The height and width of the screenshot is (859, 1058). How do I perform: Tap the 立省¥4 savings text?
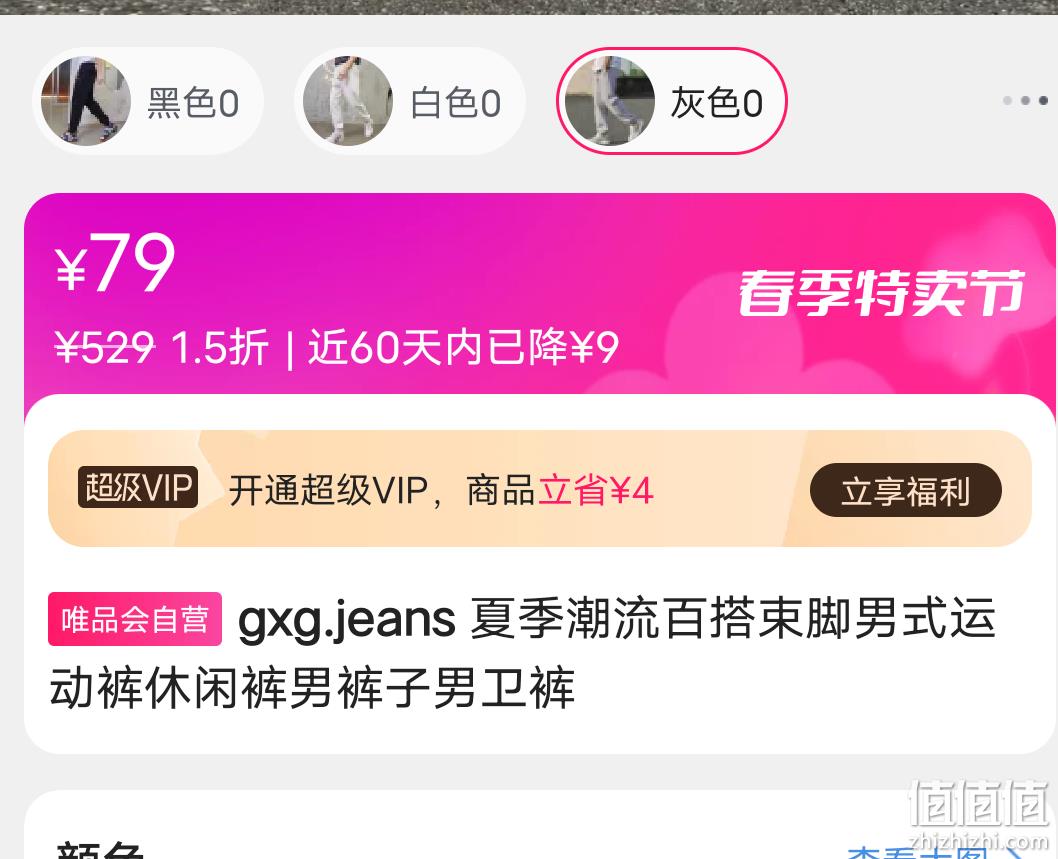pyautogui.click(x=595, y=490)
